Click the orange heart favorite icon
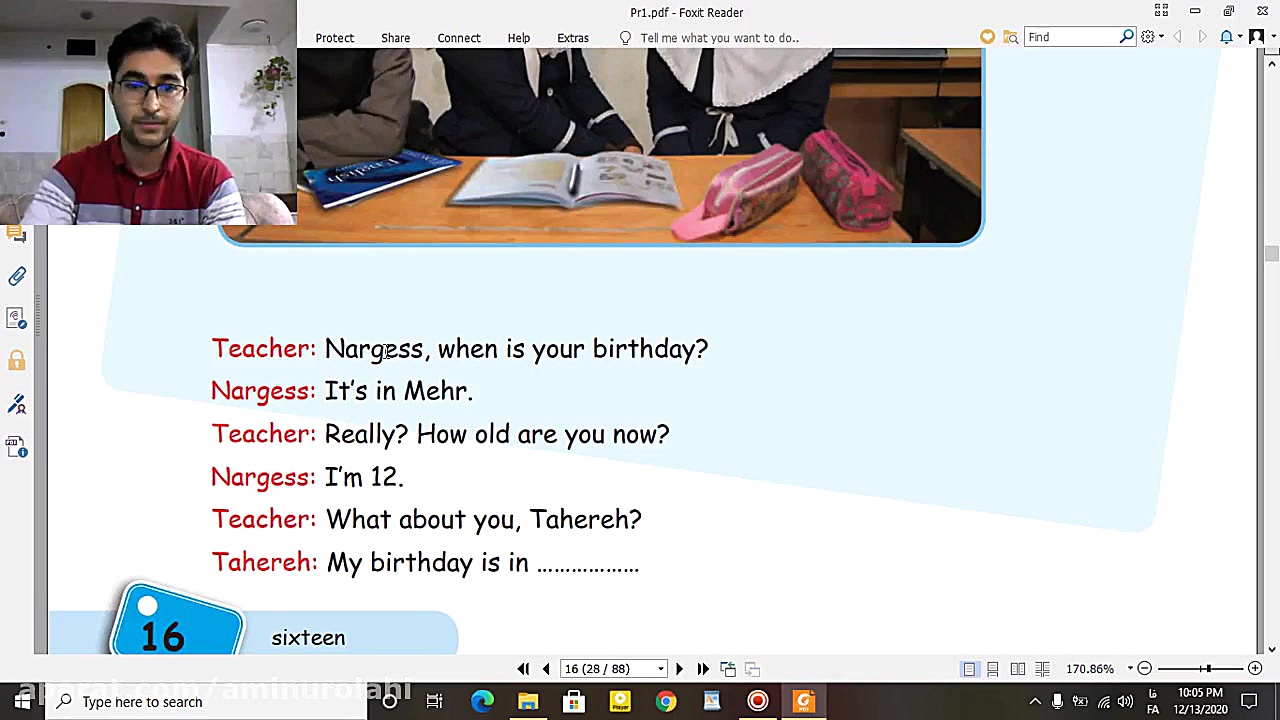The width and height of the screenshot is (1280, 720). click(987, 37)
